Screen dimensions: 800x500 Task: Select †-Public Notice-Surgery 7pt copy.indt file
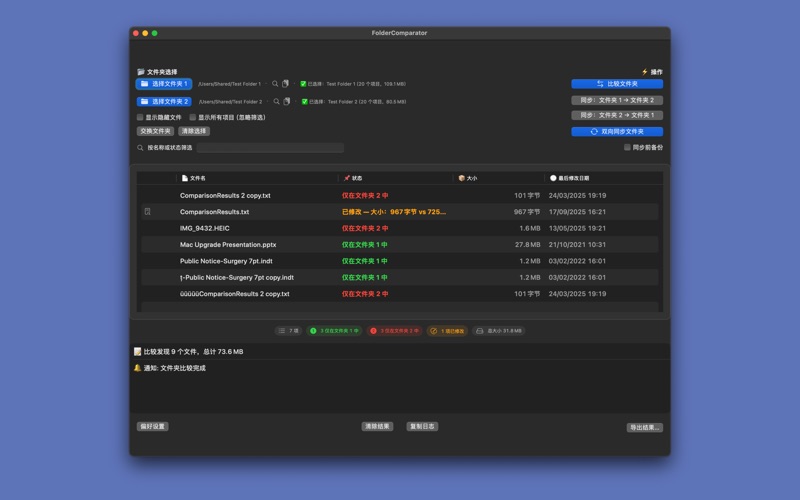click(237, 278)
